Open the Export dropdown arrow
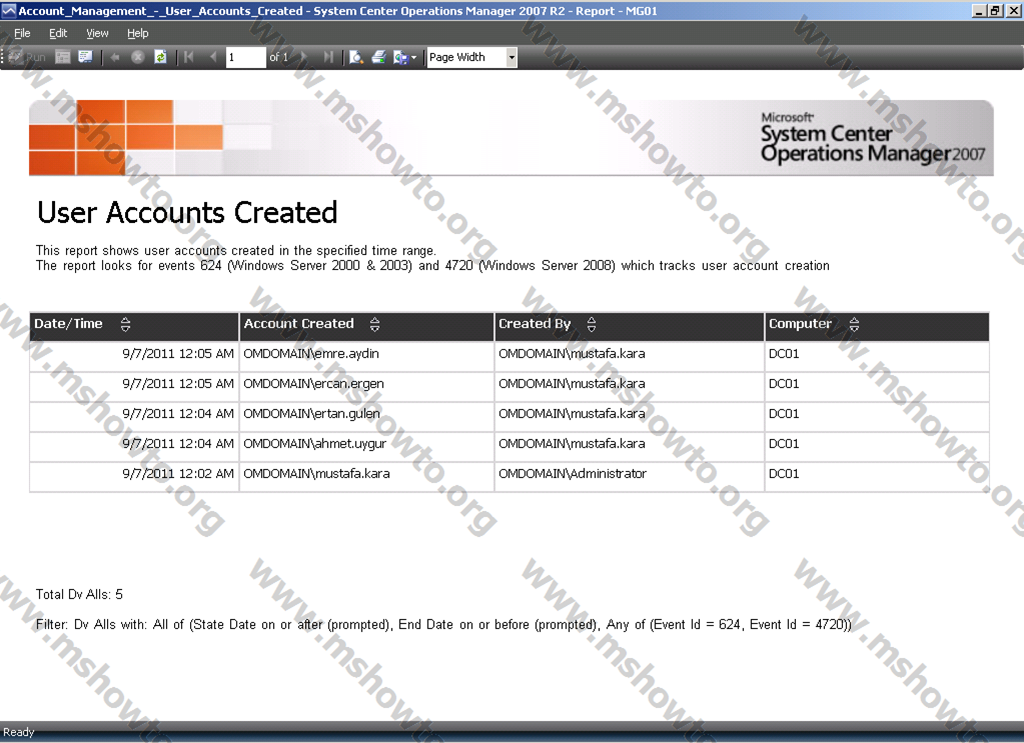This screenshot has height=743, width=1024. point(414,57)
